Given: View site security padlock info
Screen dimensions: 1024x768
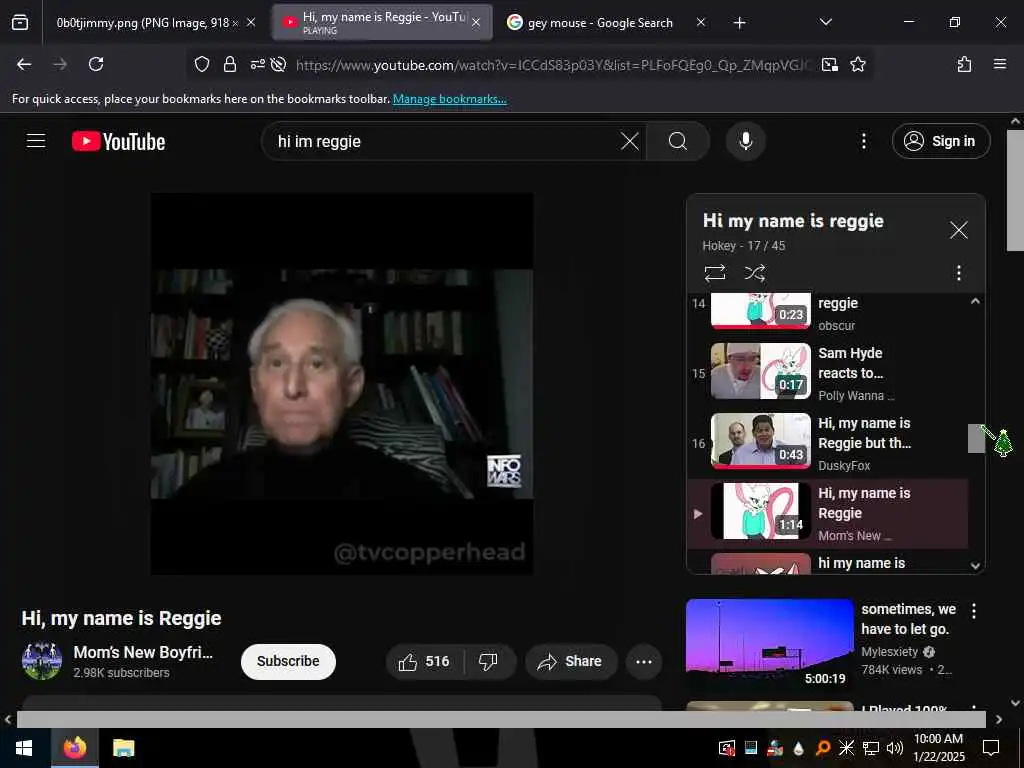Looking at the screenshot, I should [x=229, y=64].
